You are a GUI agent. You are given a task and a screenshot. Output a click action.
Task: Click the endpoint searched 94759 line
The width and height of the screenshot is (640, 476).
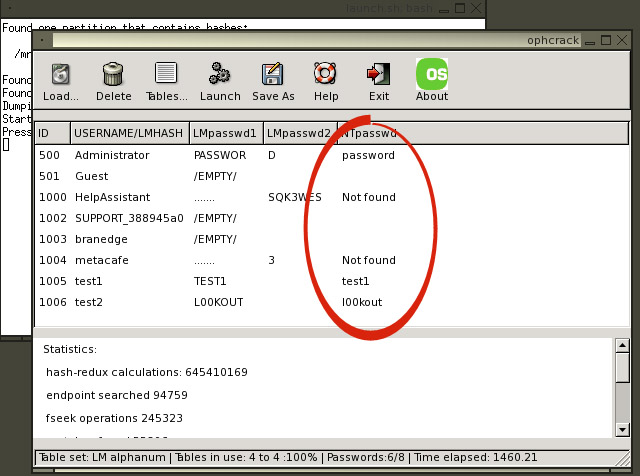[x=117, y=395]
